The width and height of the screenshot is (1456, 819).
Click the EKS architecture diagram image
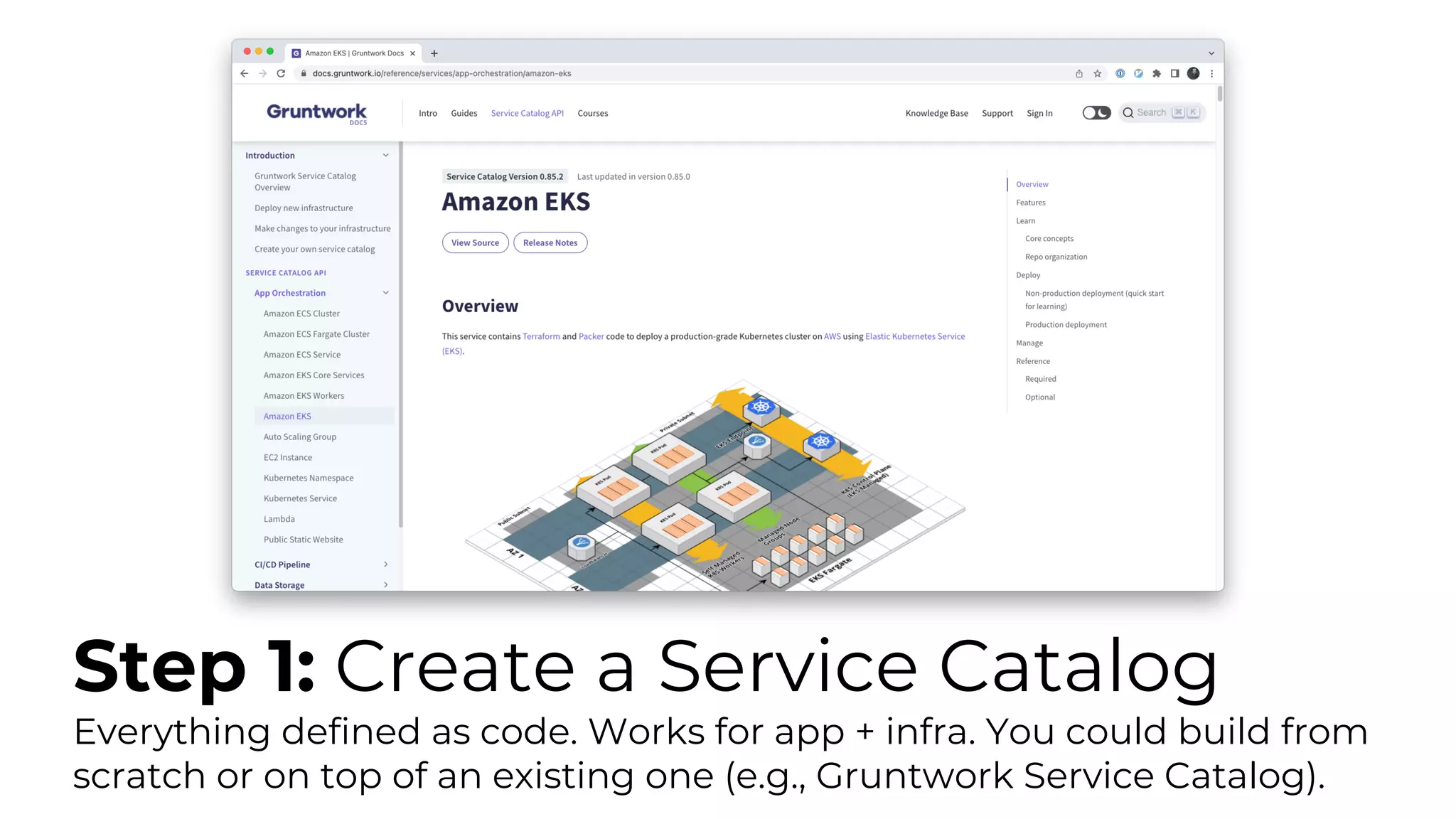pos(714,486)
